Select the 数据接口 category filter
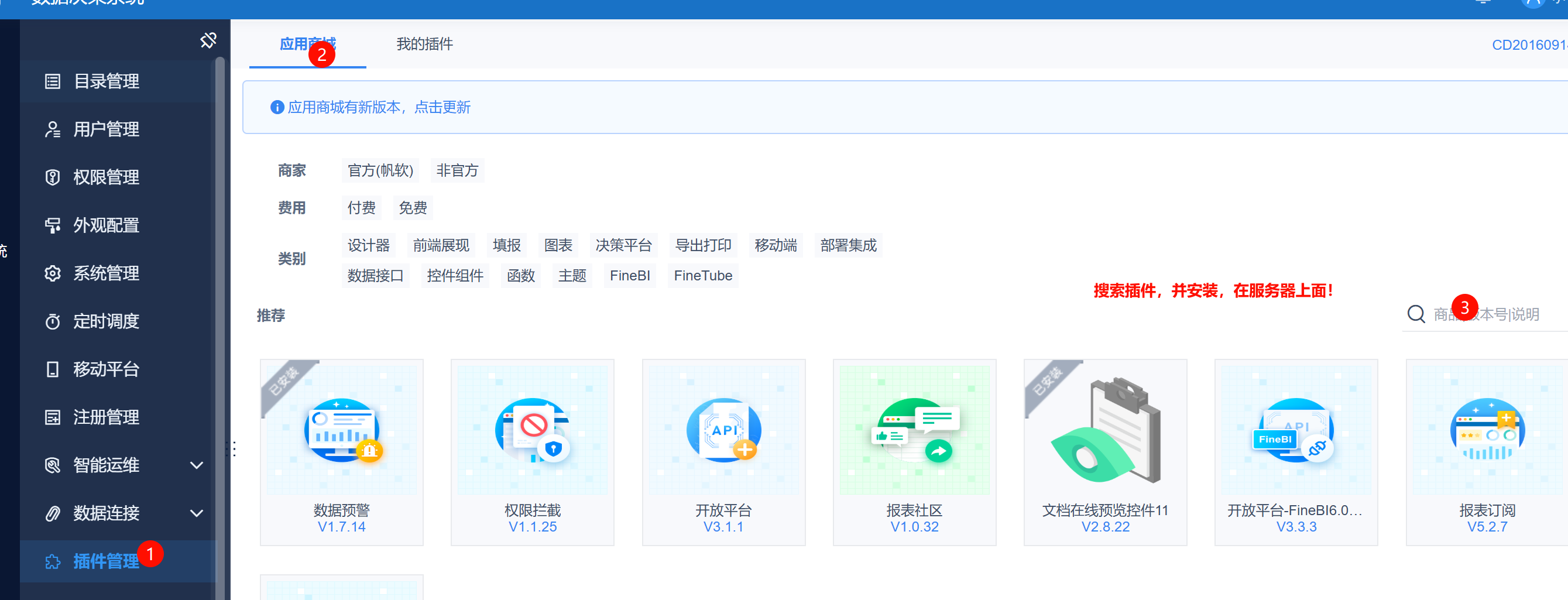 pyautogui.click(x=376, y=276)
